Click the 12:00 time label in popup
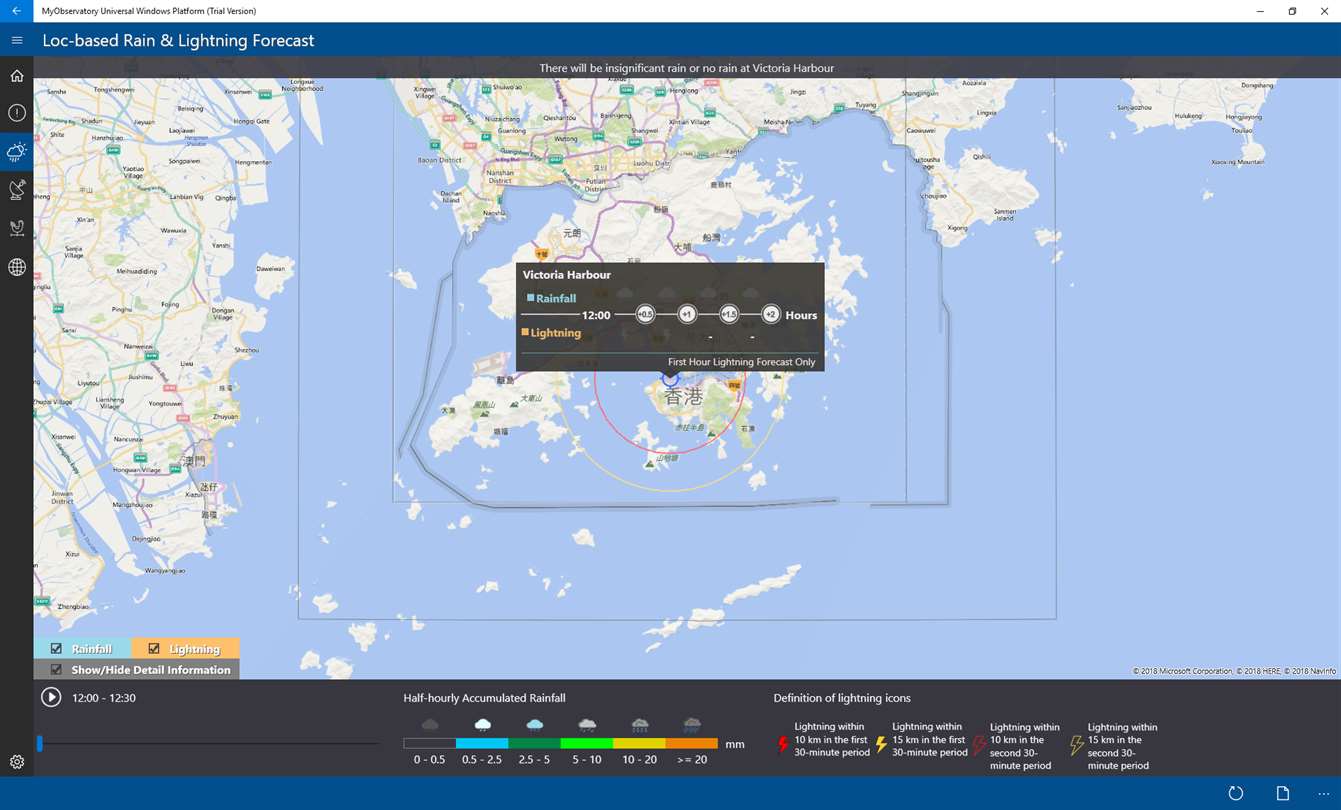This screenshot has height=810, width=1341. coord(596,315)
